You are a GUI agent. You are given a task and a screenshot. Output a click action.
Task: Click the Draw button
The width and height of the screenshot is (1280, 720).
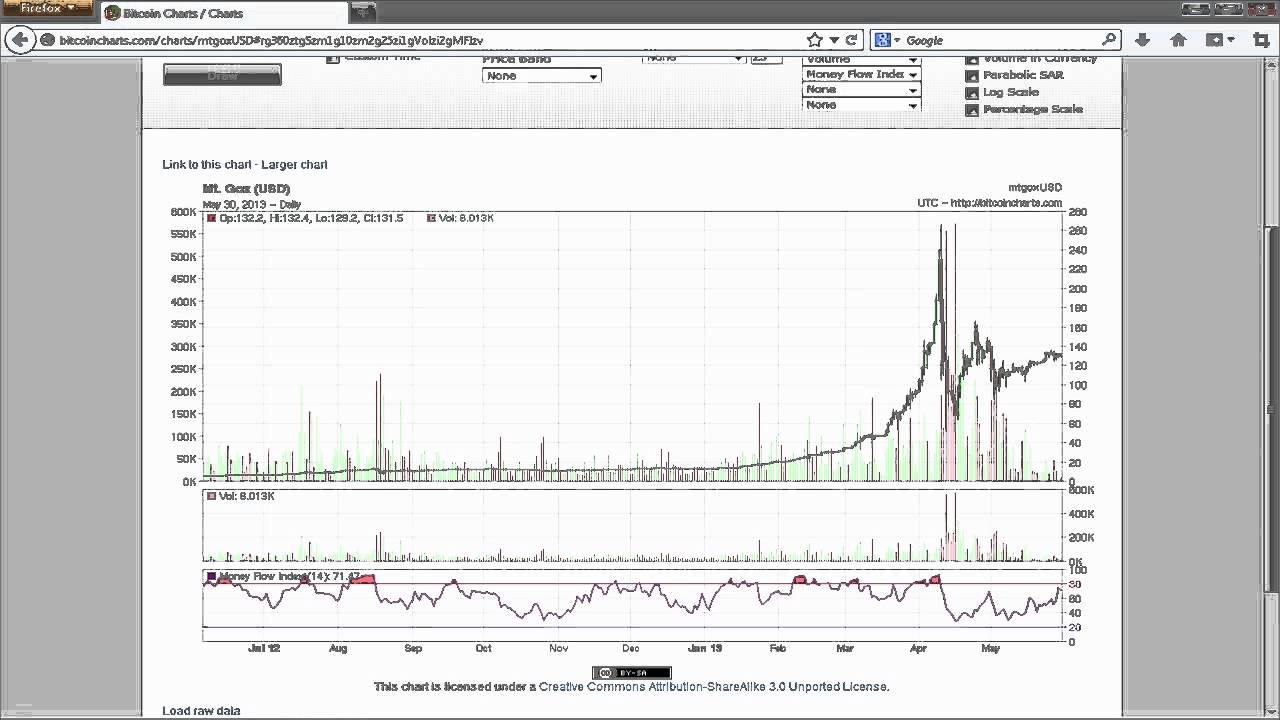pyautogui.click(x=222, y=75)
